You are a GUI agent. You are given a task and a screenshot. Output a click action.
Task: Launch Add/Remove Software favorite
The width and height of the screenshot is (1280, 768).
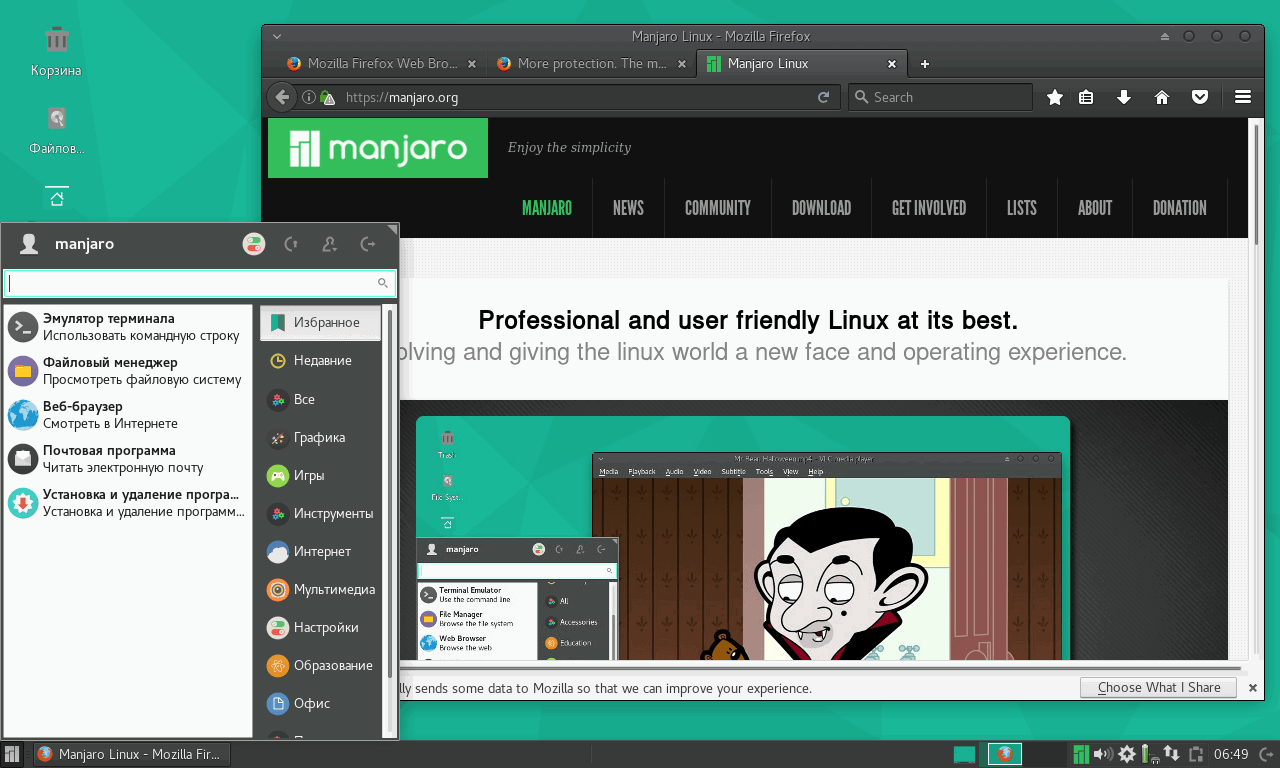click(128, 503)
